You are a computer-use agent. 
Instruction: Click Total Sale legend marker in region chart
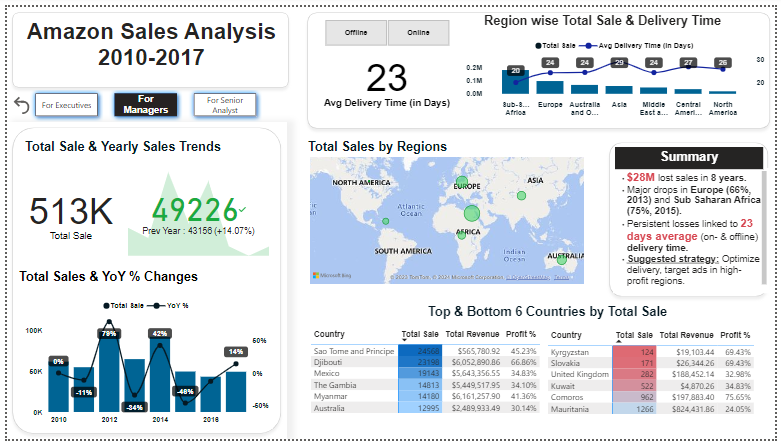(539, 45)
